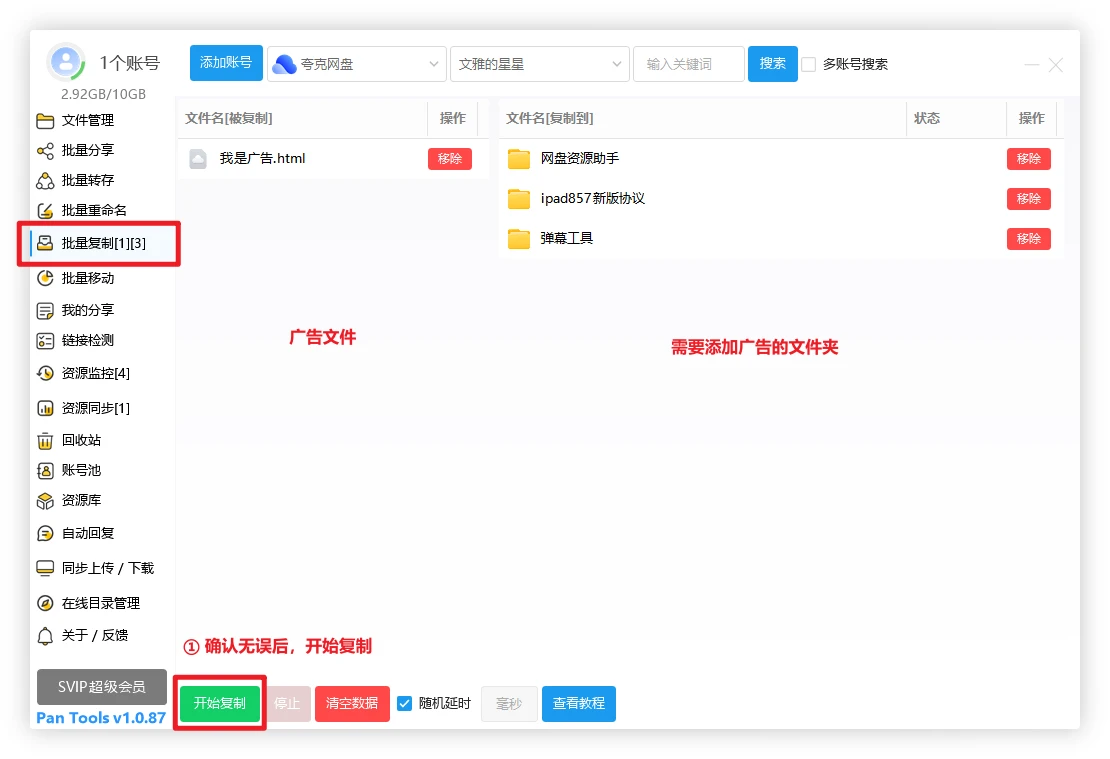
Task: Open resource monitor clock icon
Action: (45, 374)
